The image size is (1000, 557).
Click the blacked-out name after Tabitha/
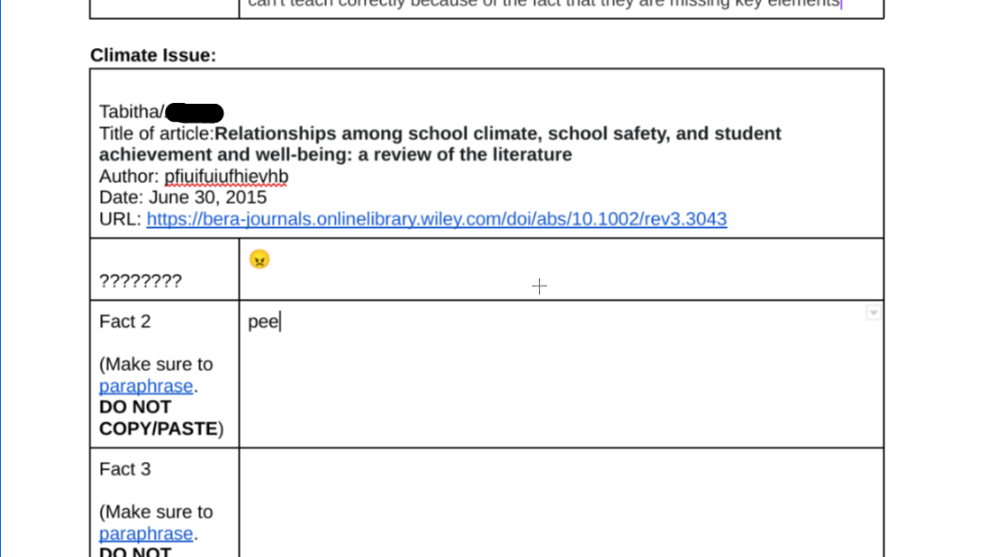194,113
